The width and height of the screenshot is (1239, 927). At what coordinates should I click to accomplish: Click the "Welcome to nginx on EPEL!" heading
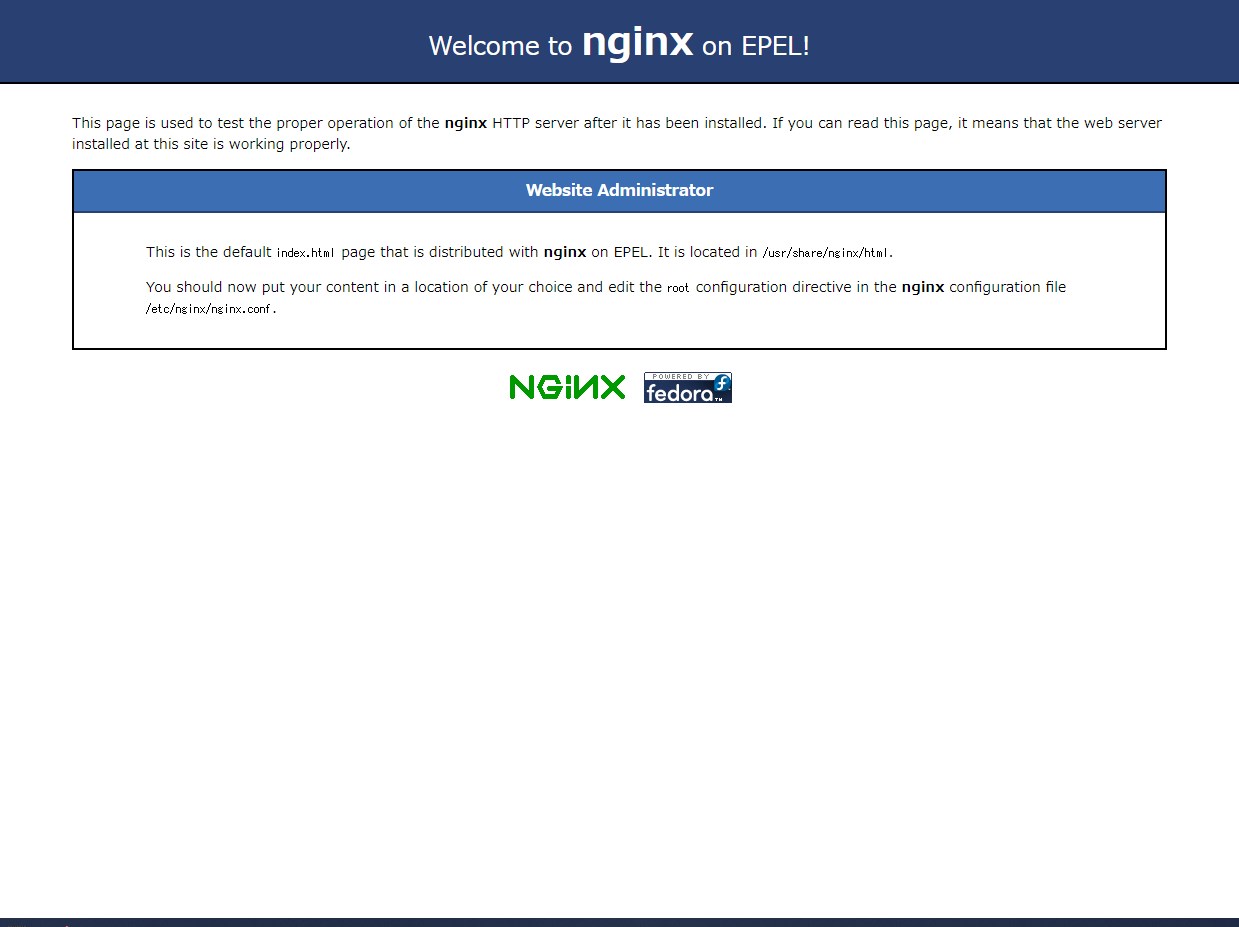(x=619, y=44)
